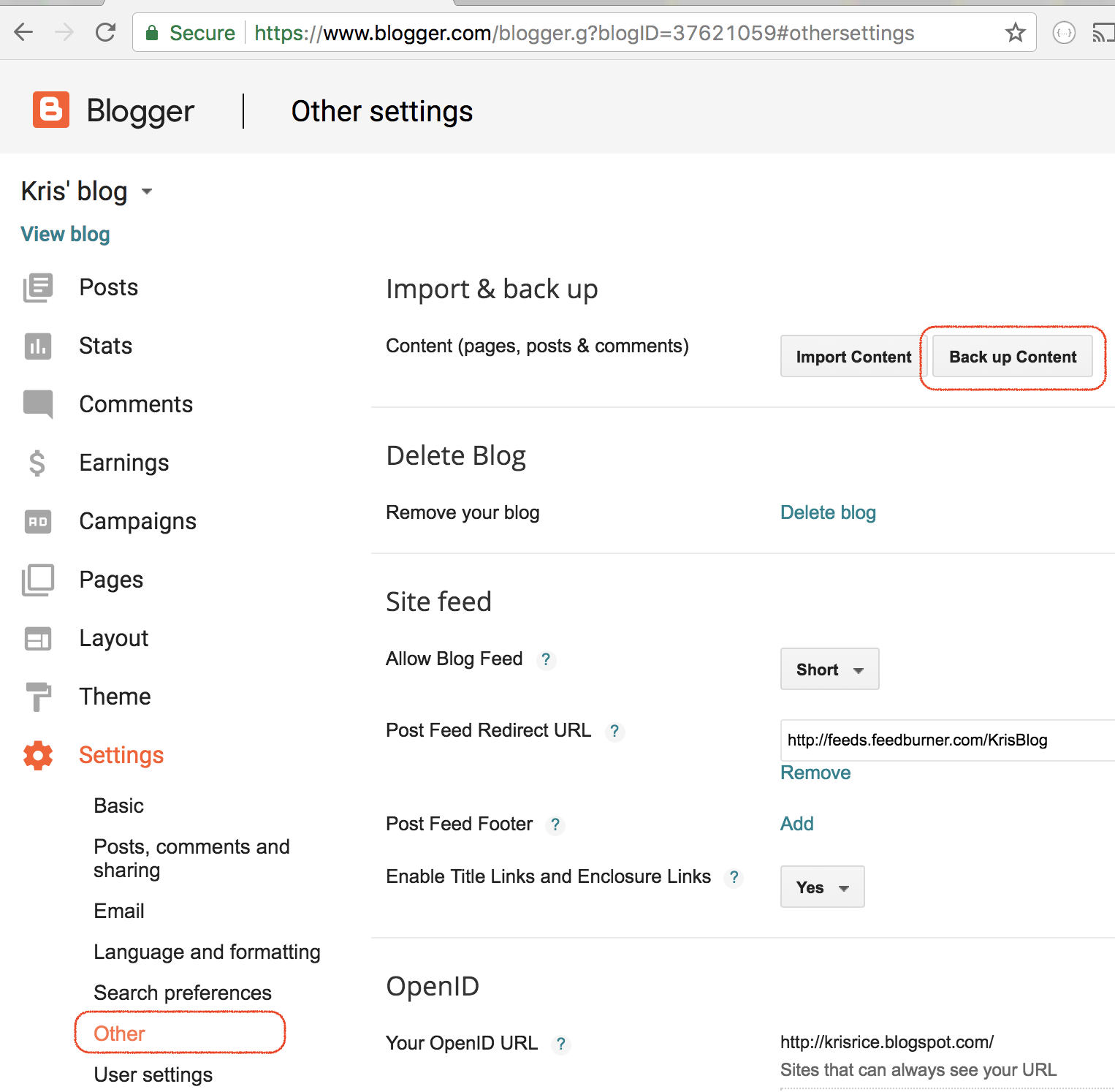Viewport: 1115px width, 1092px height.
Task: Open Language and formatting settings
Action: tap(207, 952)
